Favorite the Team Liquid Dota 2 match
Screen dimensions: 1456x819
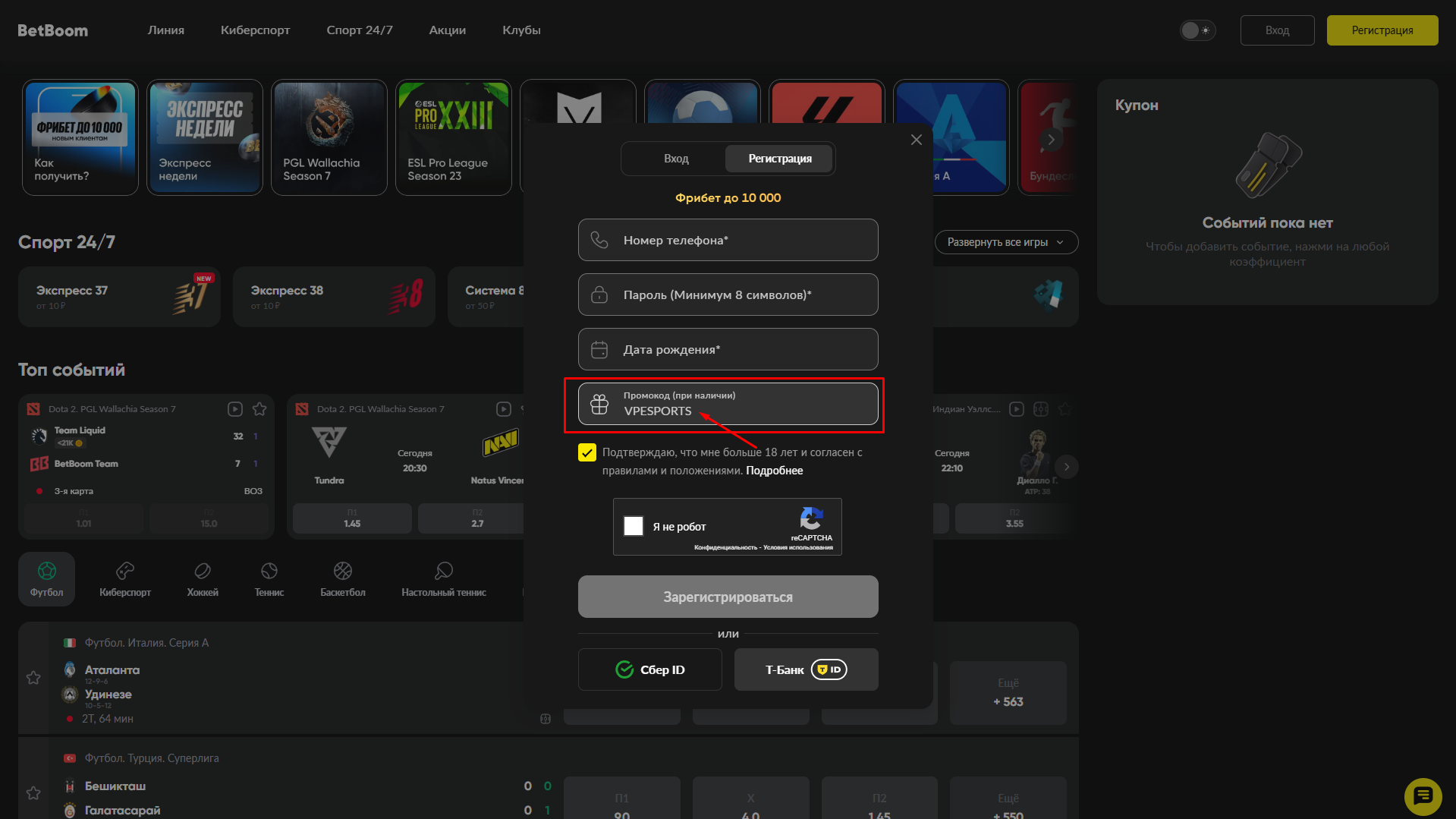tap(259, 409)
